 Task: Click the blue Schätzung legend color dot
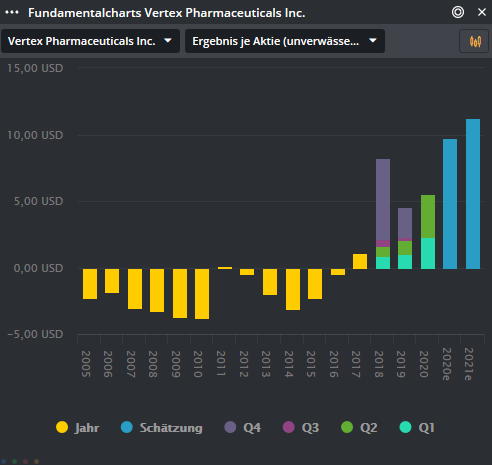pos(127,427)
